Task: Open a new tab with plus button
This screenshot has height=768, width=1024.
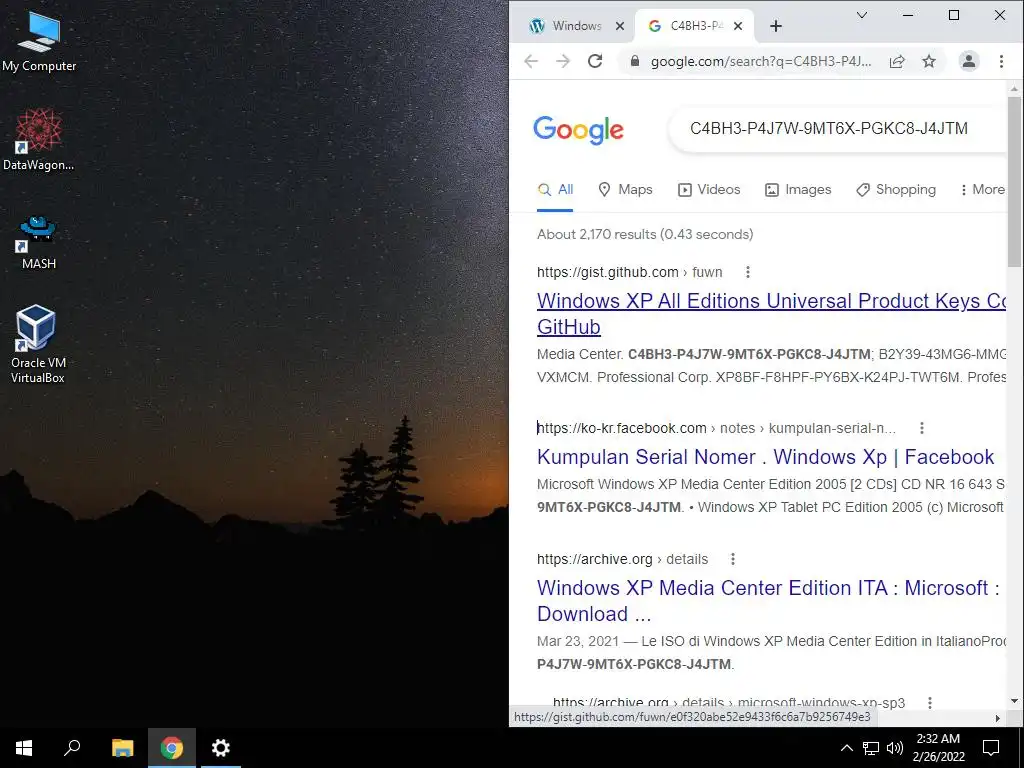Action: click(x=776, y=26)
